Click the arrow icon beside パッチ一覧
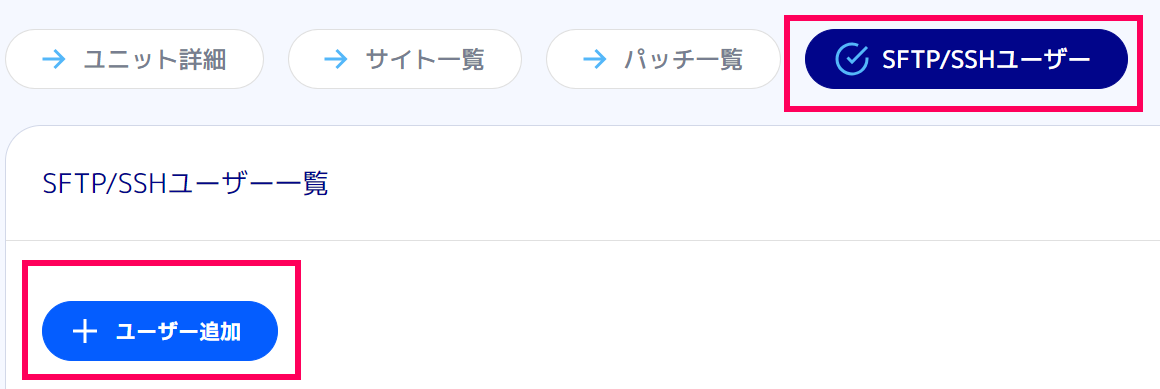Screen dimensions: 1160x389 (595, 59)
